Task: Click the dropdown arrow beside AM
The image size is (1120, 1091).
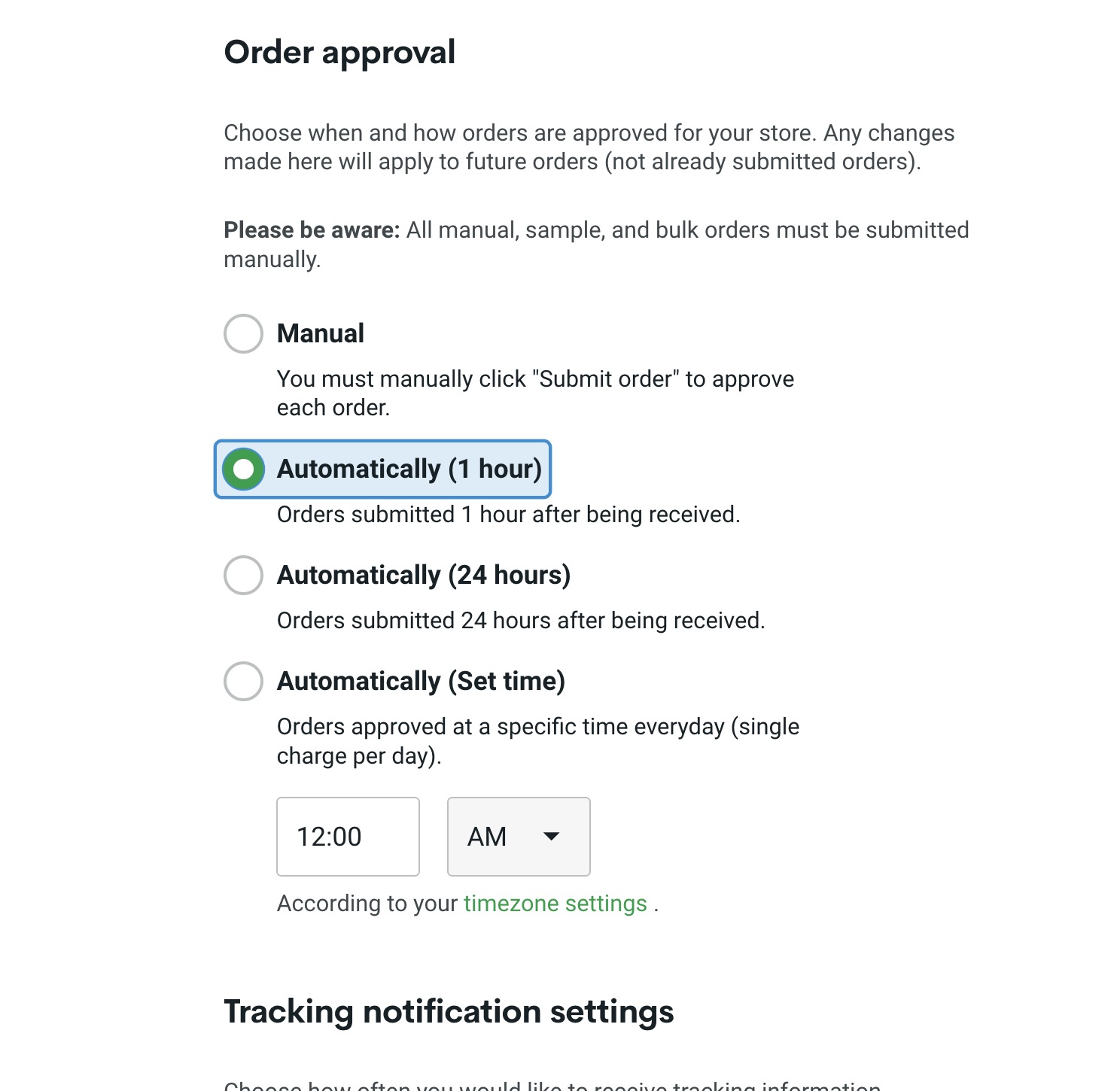Action: click(552, 837)
